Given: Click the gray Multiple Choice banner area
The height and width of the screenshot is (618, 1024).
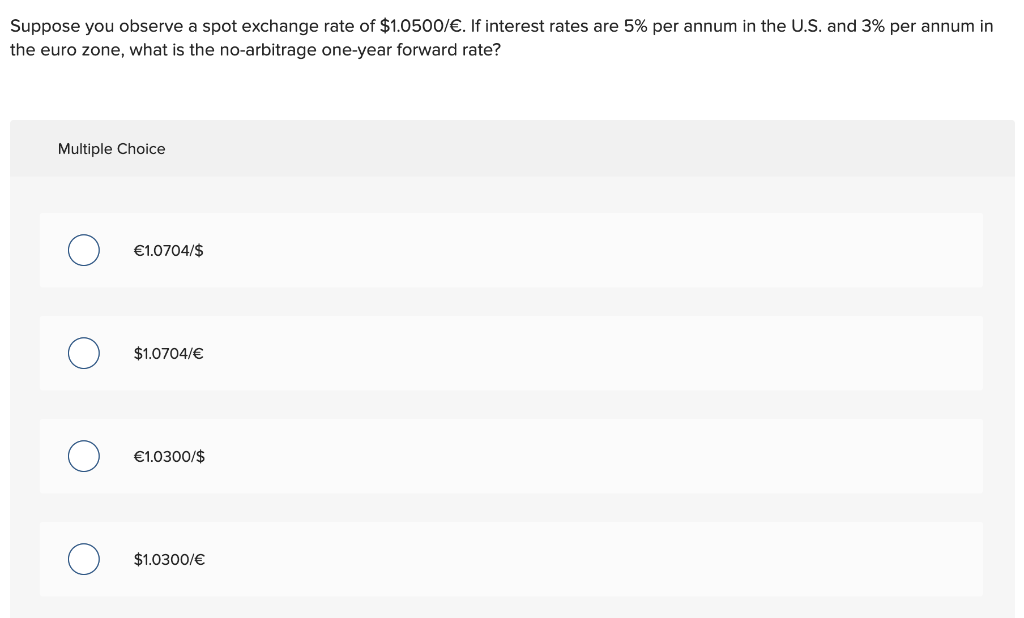Looking at the screenshot, I should coord(512,148).
